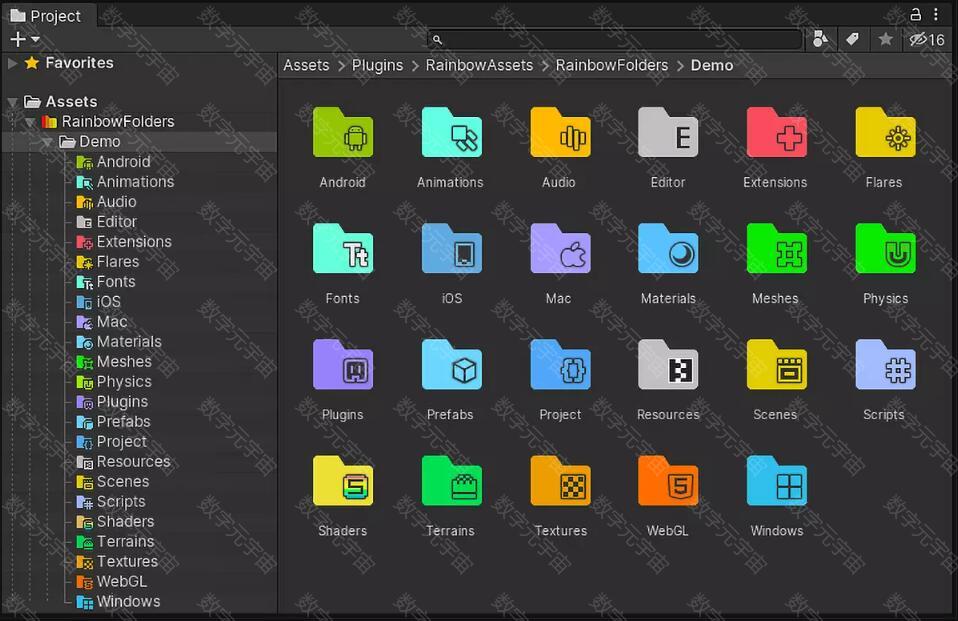The width and height of the screenshot is (958, 621).
Task: Click the Search by Type filter icon
Action: 820,39
